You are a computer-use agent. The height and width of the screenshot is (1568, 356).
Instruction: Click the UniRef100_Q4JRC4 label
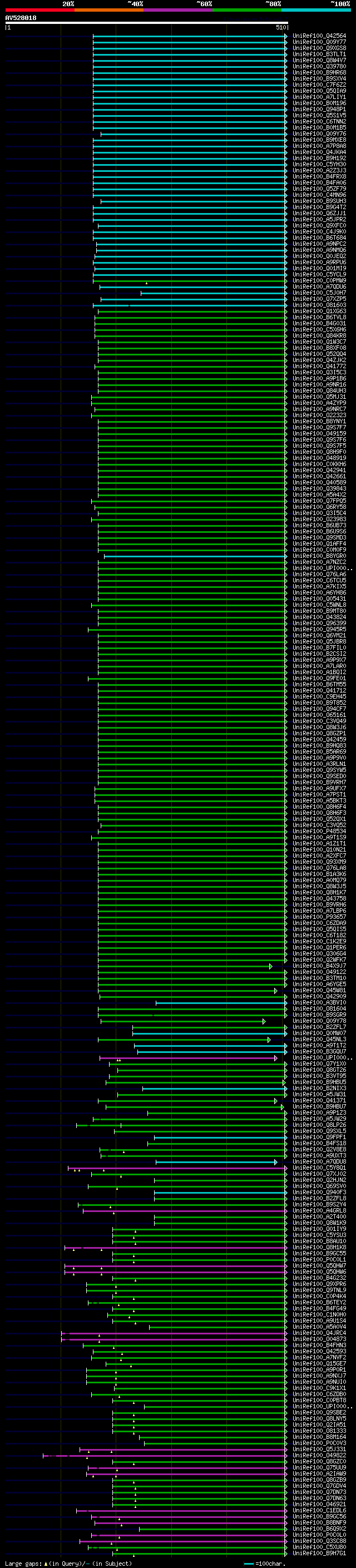(x=319, y=1333)
